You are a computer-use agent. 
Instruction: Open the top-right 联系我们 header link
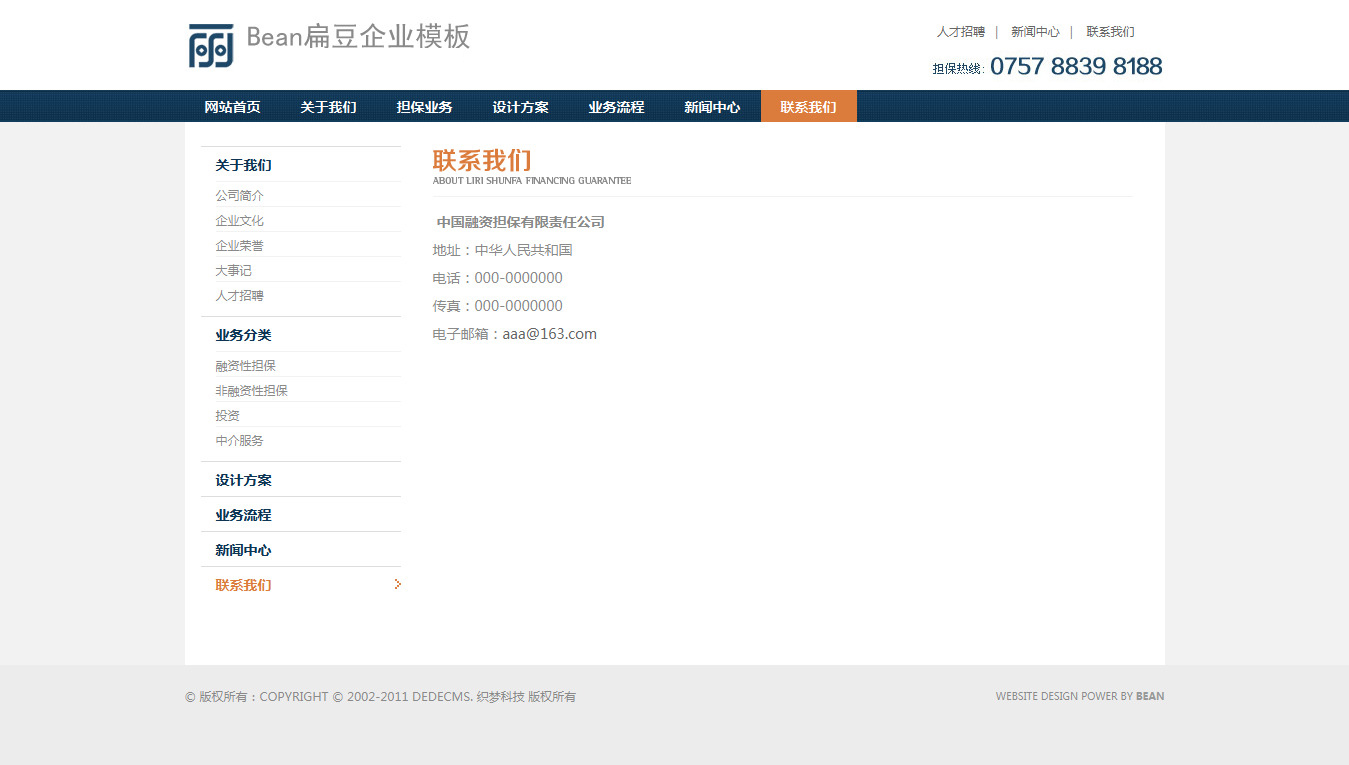[1110, 32]
